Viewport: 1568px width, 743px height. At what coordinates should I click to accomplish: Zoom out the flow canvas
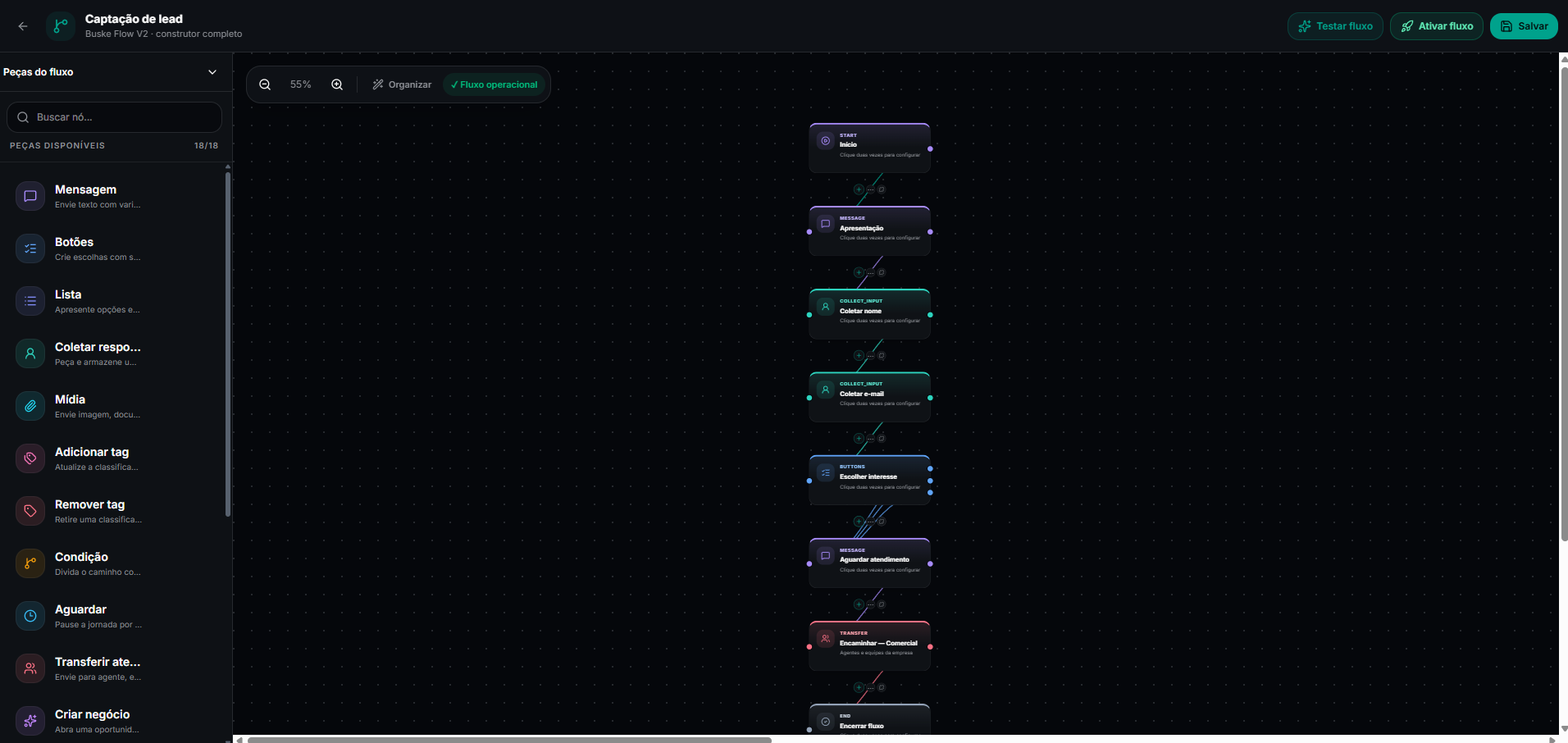(265, 84)
